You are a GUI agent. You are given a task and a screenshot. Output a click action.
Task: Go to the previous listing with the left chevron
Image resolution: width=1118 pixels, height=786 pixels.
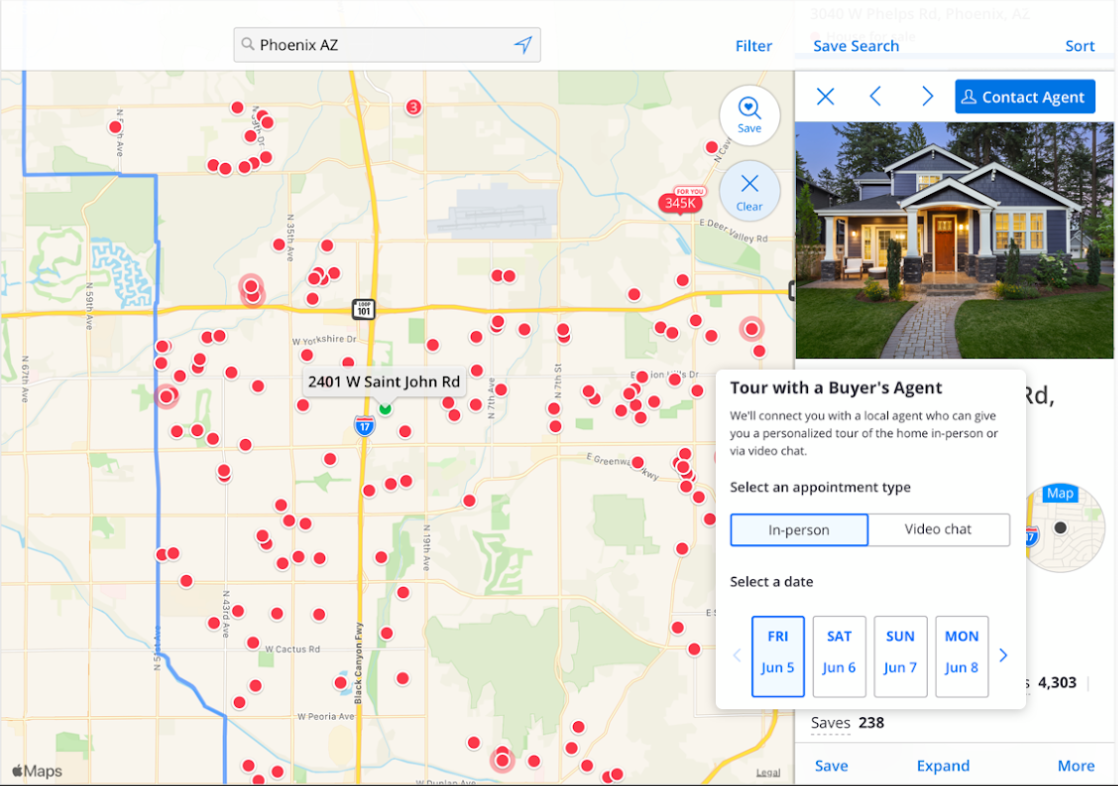(876, 96)
